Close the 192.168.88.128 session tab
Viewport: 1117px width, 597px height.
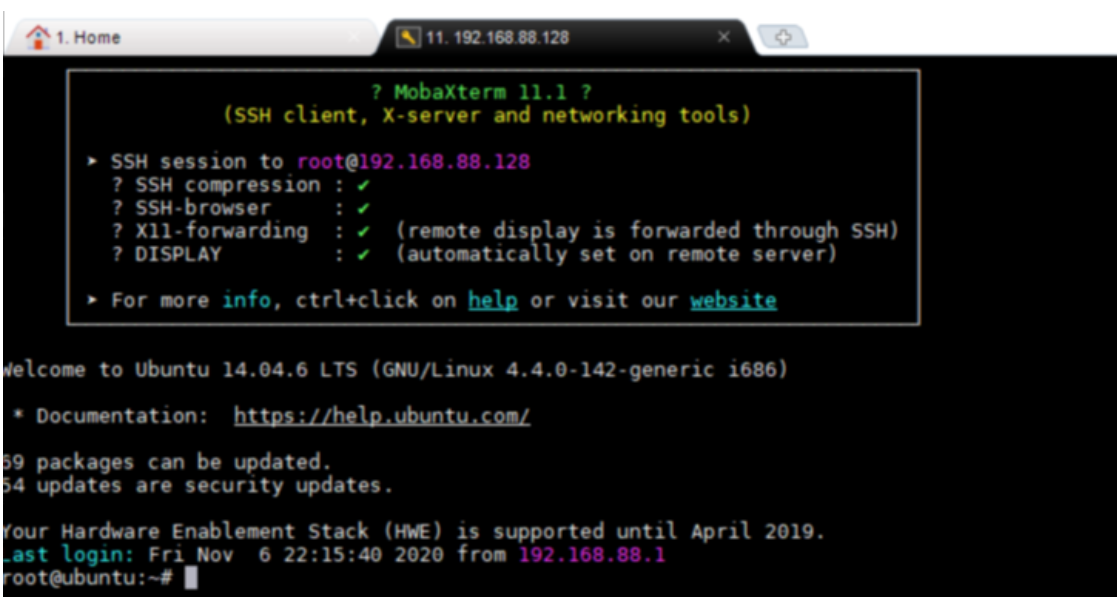pyautogui.click(x=724, y=37)
